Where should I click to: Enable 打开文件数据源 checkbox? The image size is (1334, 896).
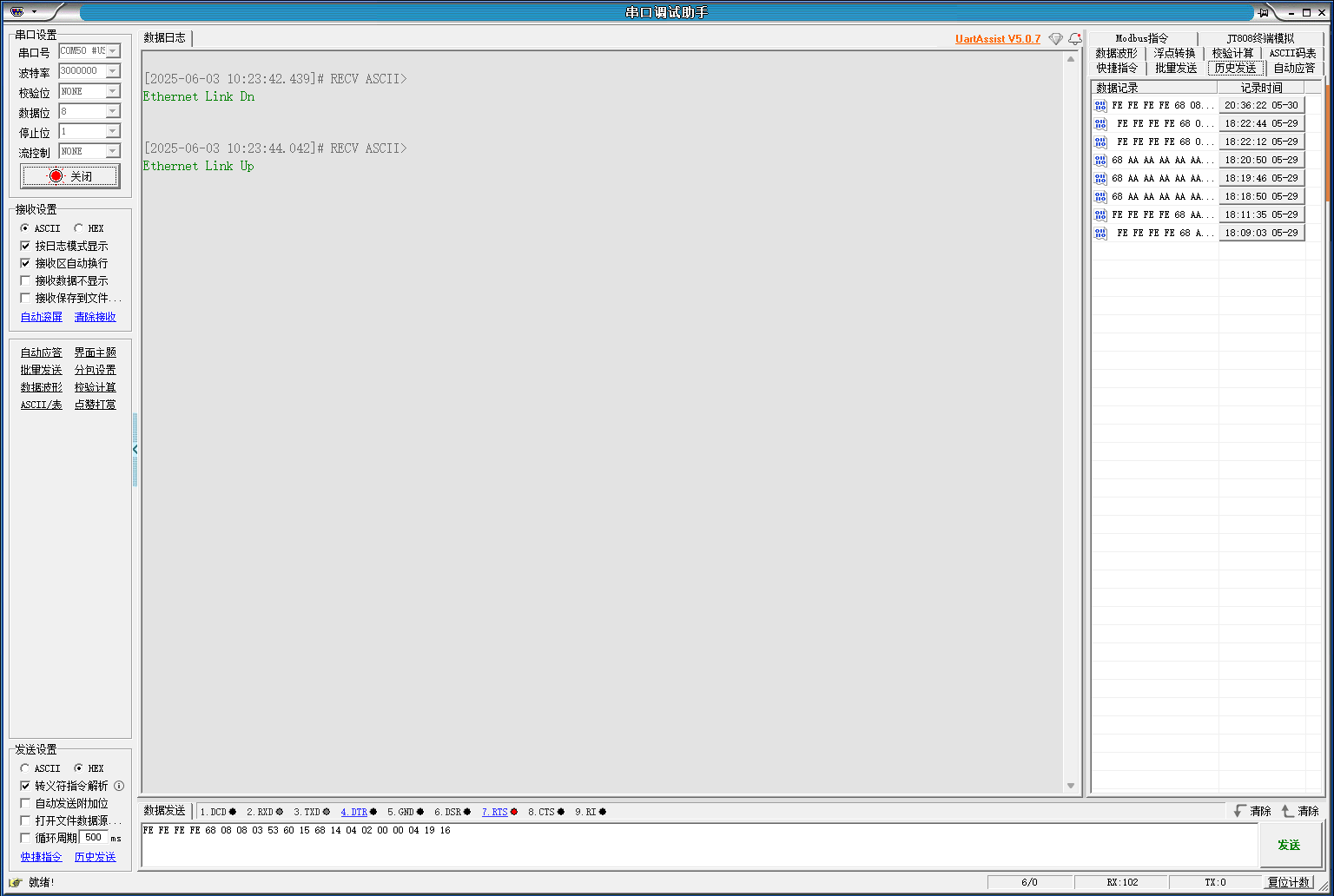tap(25, 820)
